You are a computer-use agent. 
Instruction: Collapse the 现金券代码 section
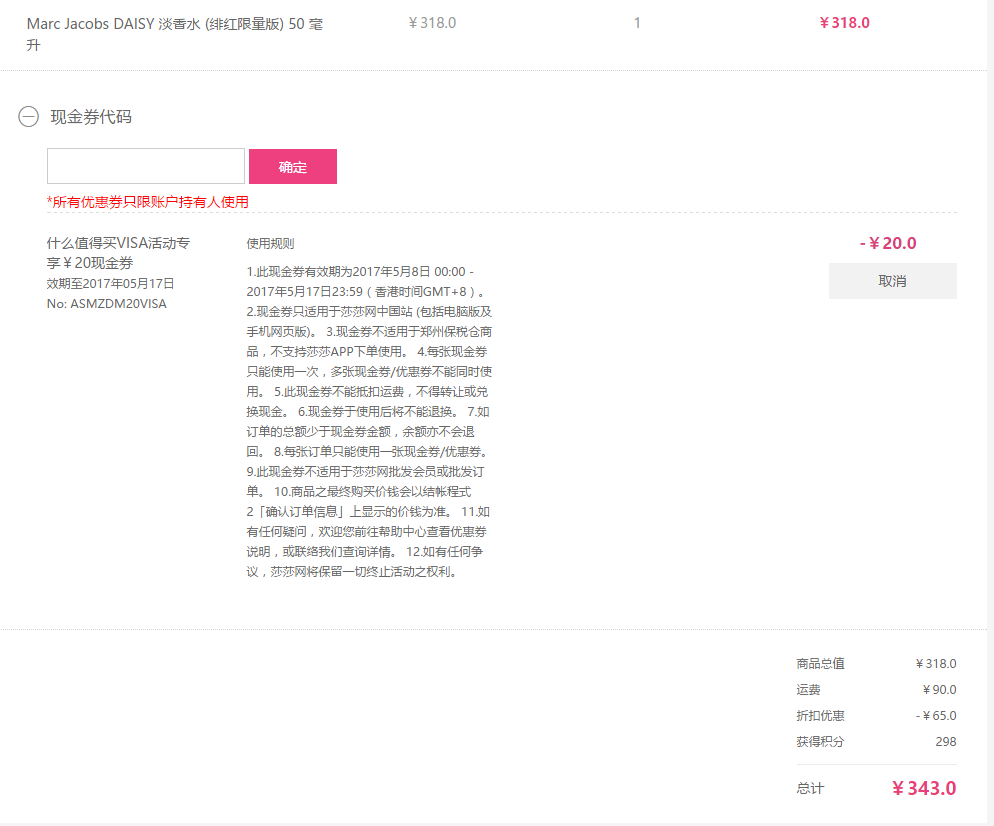point(29,117)
